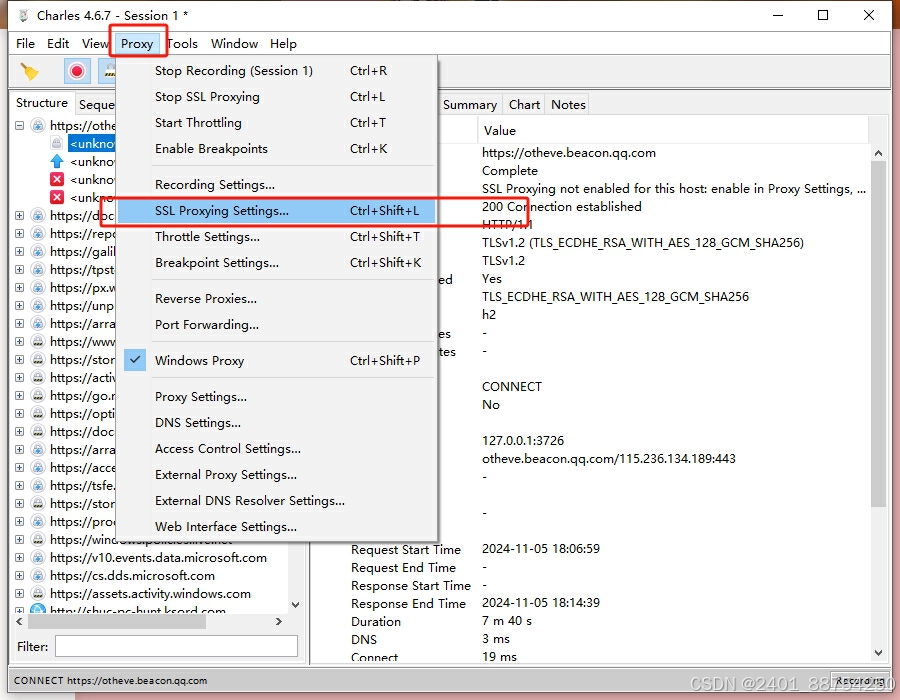Click the details pane scroll-up arrow
This screenshot has height=700, width=900.
click(878, 153)
